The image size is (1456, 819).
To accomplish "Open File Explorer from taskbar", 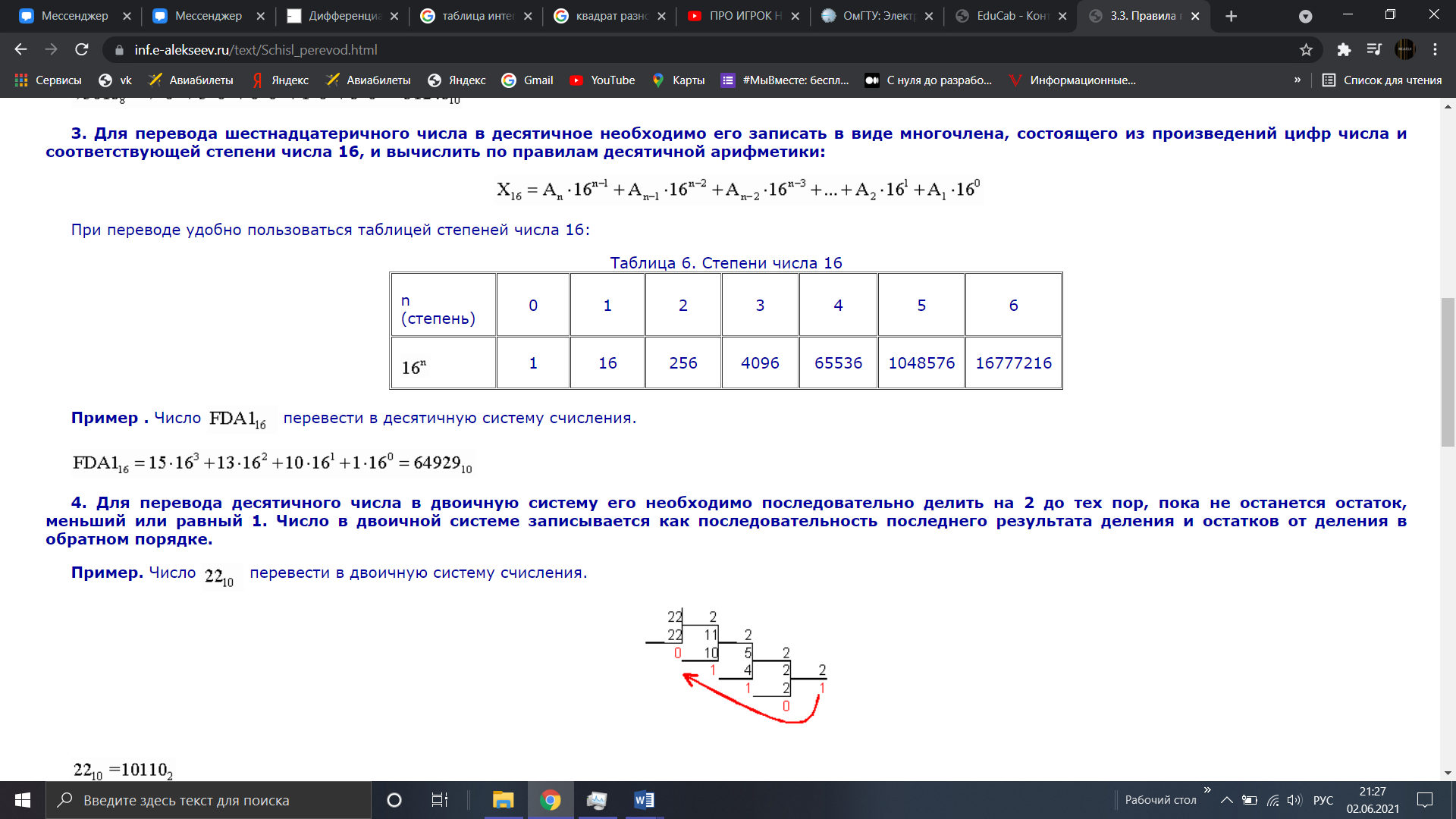I will click(x=503, y=800).
